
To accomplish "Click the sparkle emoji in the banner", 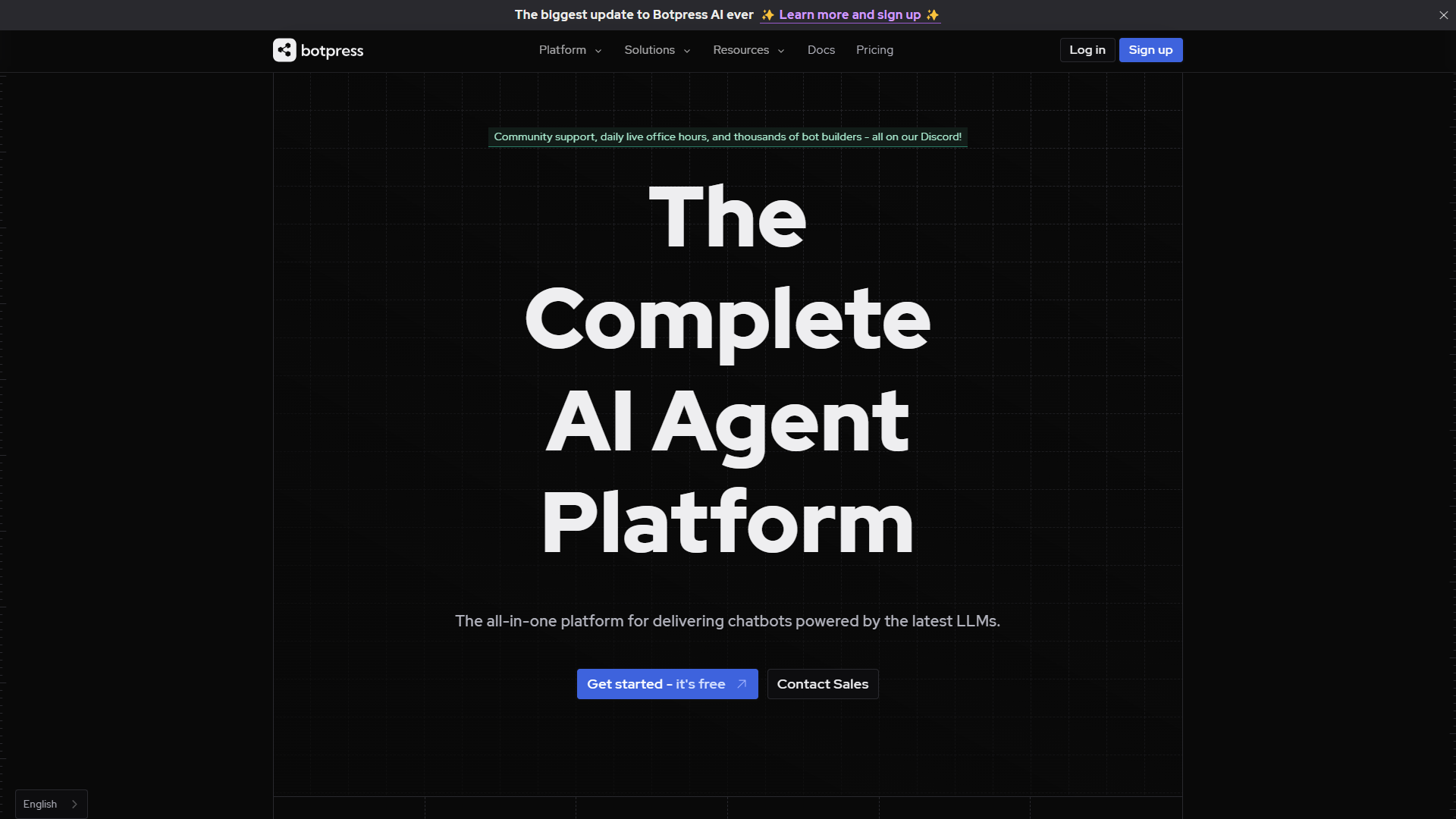I will coord(767,14).
